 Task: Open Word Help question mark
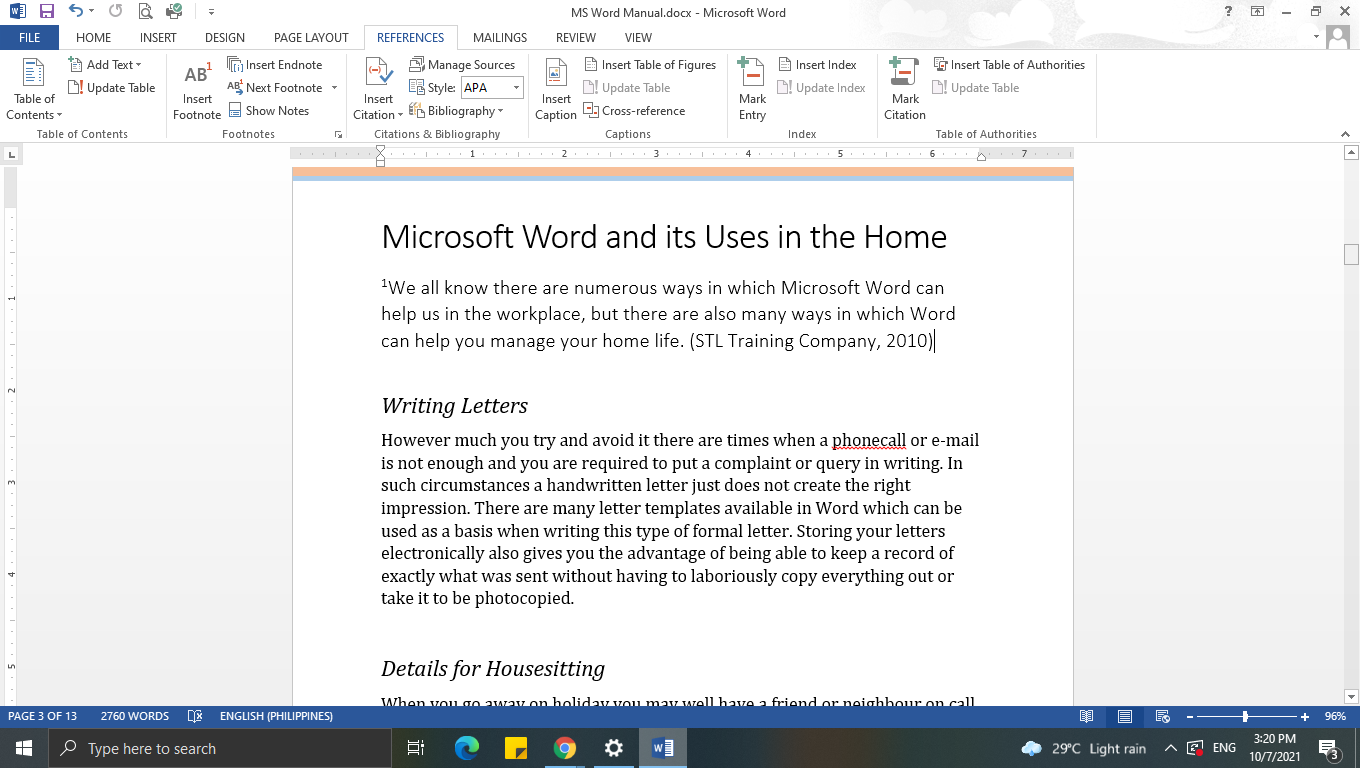1228,12
